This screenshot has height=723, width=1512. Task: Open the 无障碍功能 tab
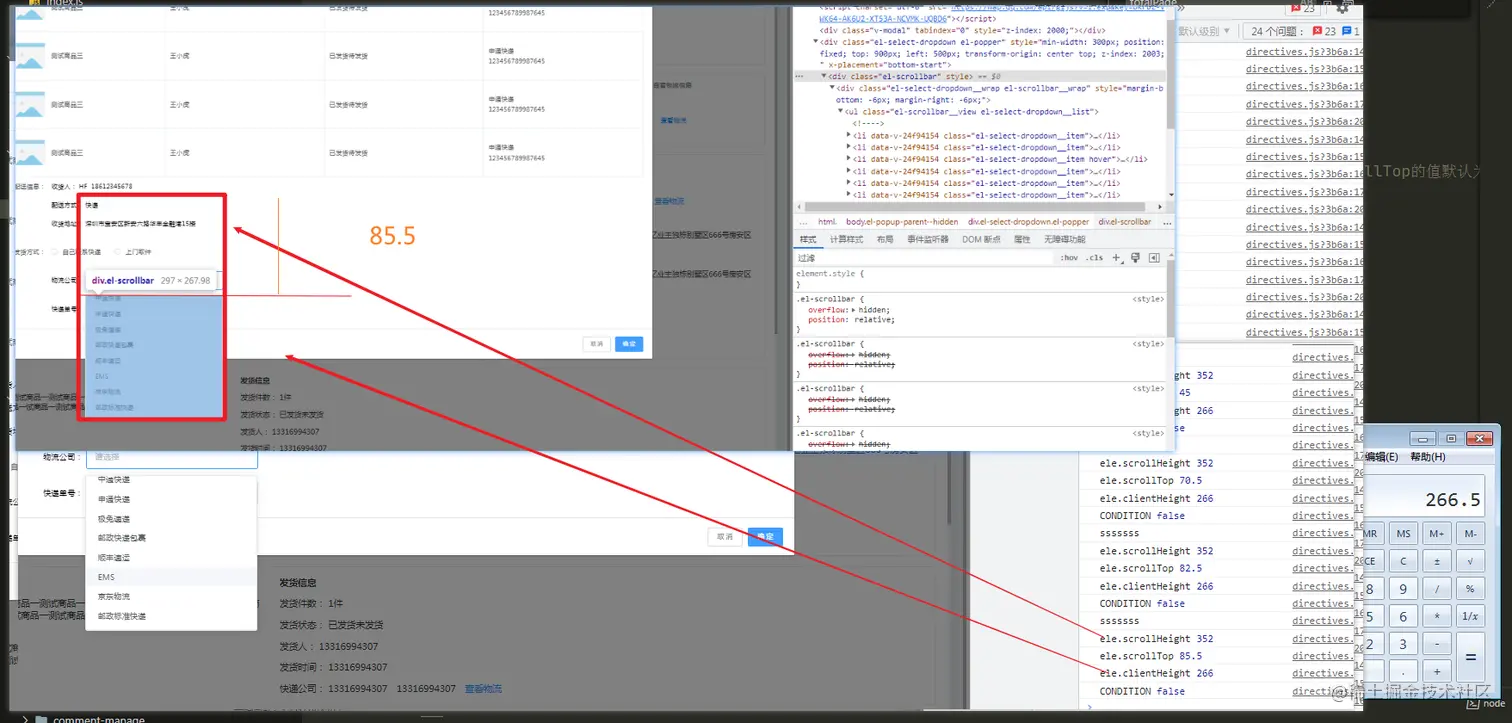pyautogui.click(x=1064, y=239)
